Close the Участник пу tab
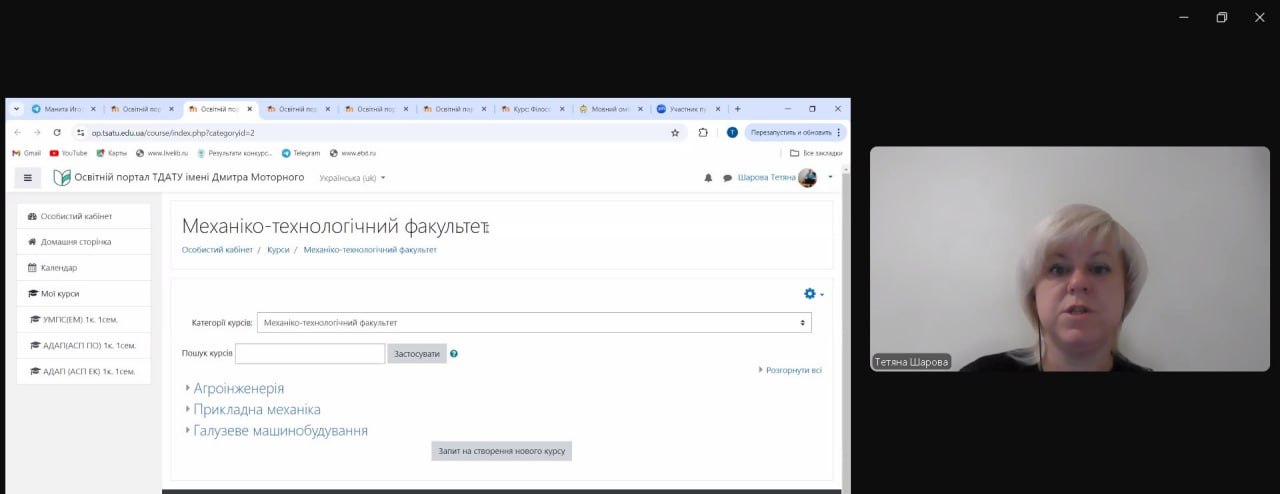The height and width of the screenshot is (494, 1280). [718, 109]
